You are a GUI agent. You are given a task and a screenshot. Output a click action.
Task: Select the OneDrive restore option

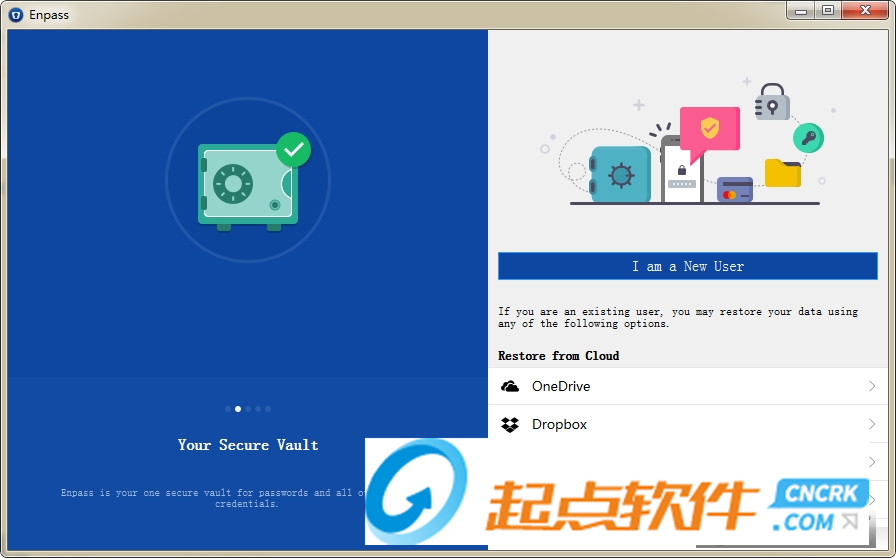tap(687, 386)
